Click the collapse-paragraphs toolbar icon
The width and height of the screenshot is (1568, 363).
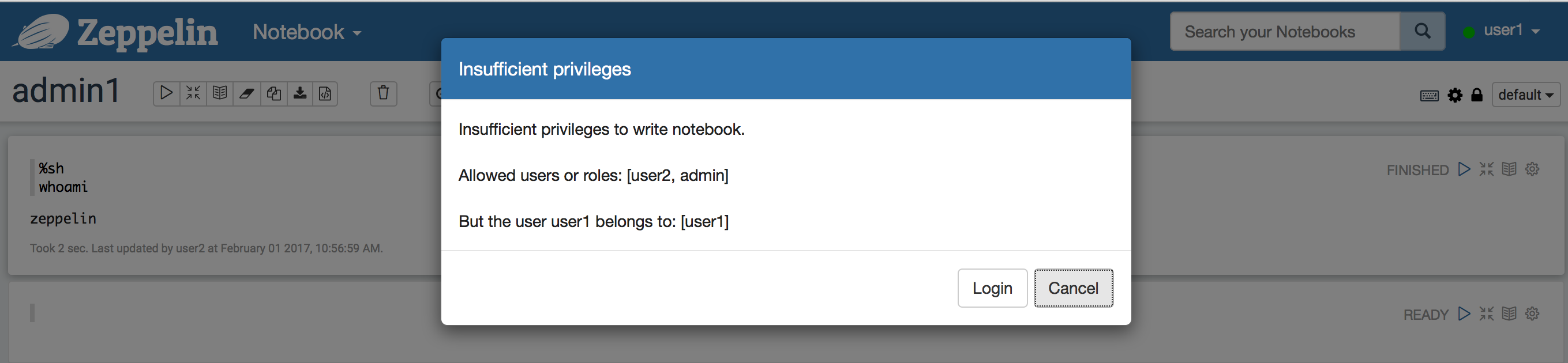point(193,94)
